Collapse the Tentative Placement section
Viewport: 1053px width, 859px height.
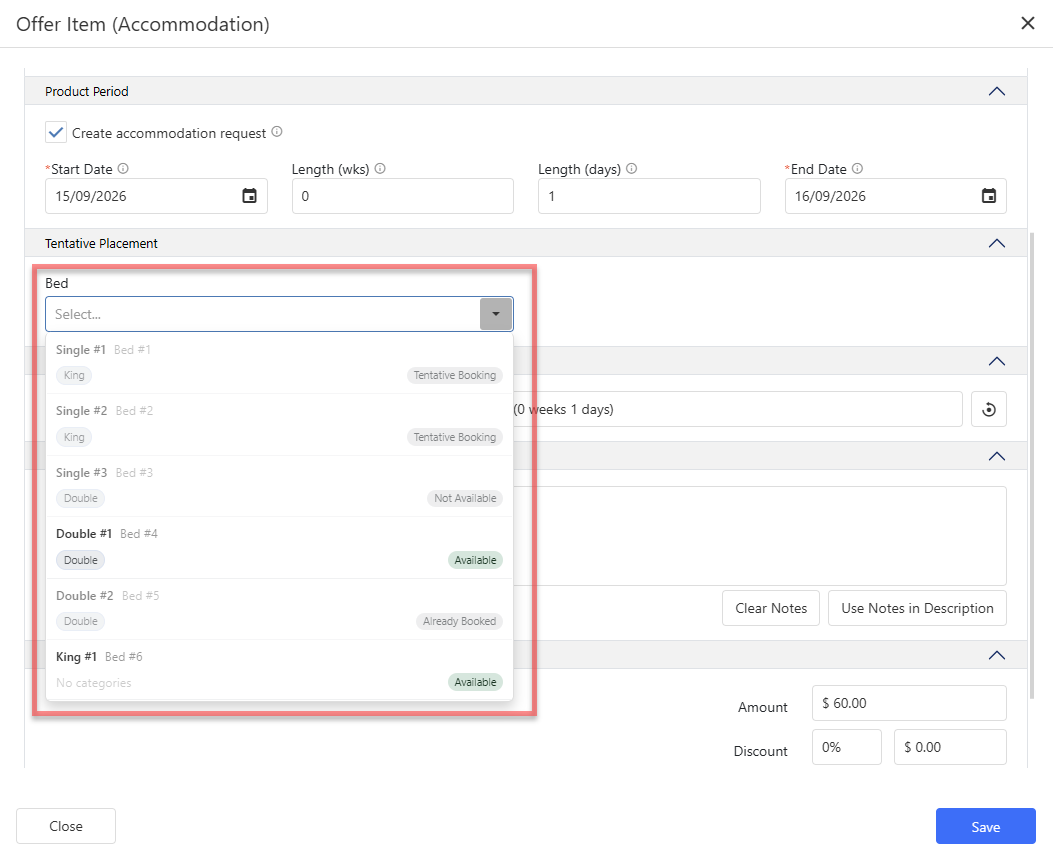[997, 243]
